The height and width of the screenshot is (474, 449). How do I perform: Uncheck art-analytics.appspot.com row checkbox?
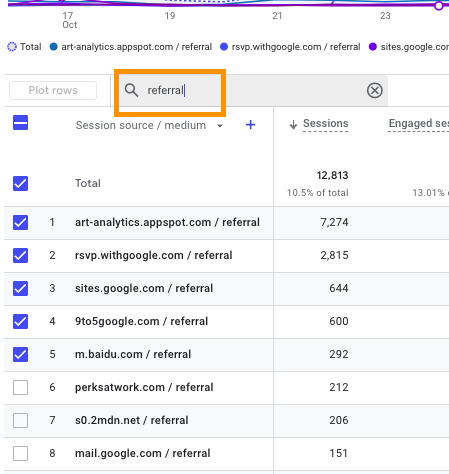(x=20, y=222)
